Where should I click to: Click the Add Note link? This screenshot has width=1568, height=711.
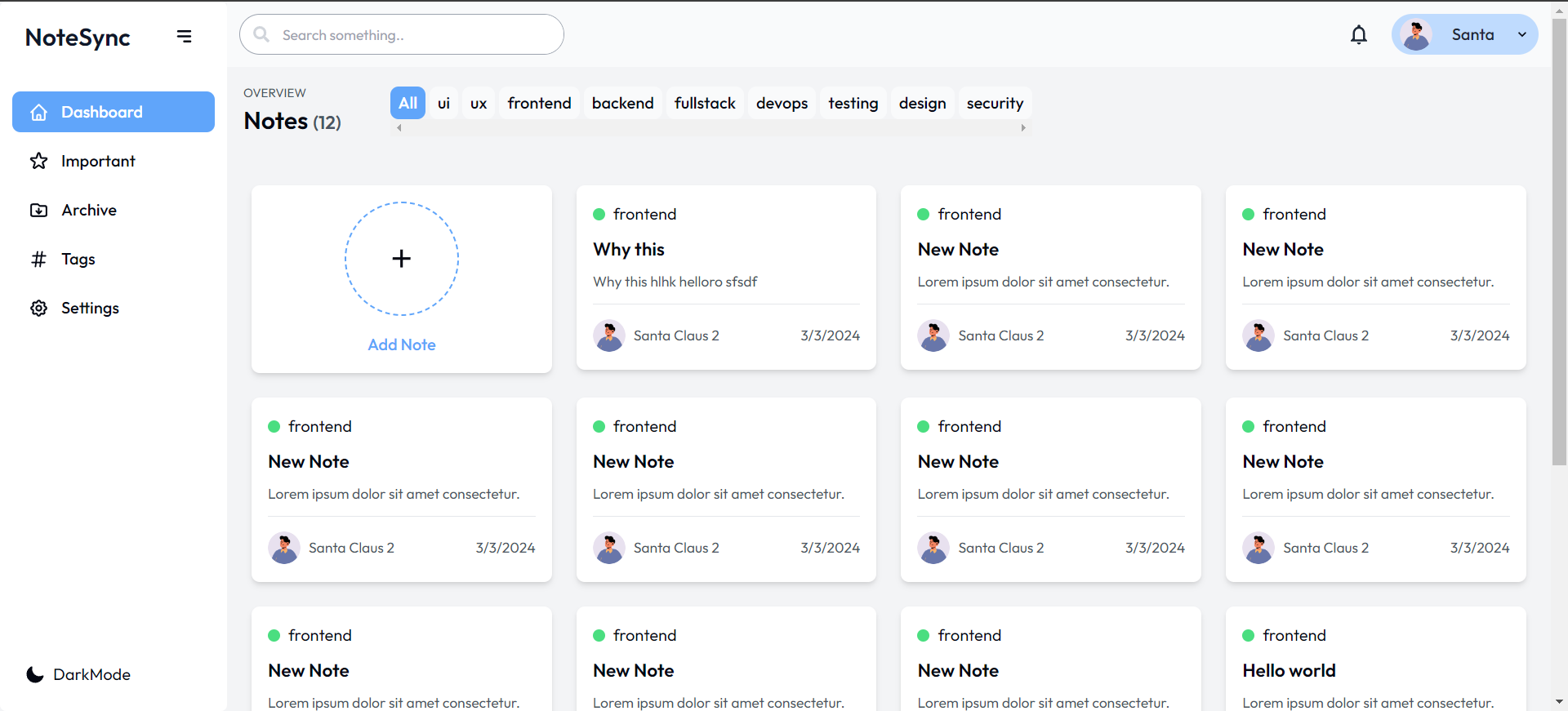(x=401, y=344)
